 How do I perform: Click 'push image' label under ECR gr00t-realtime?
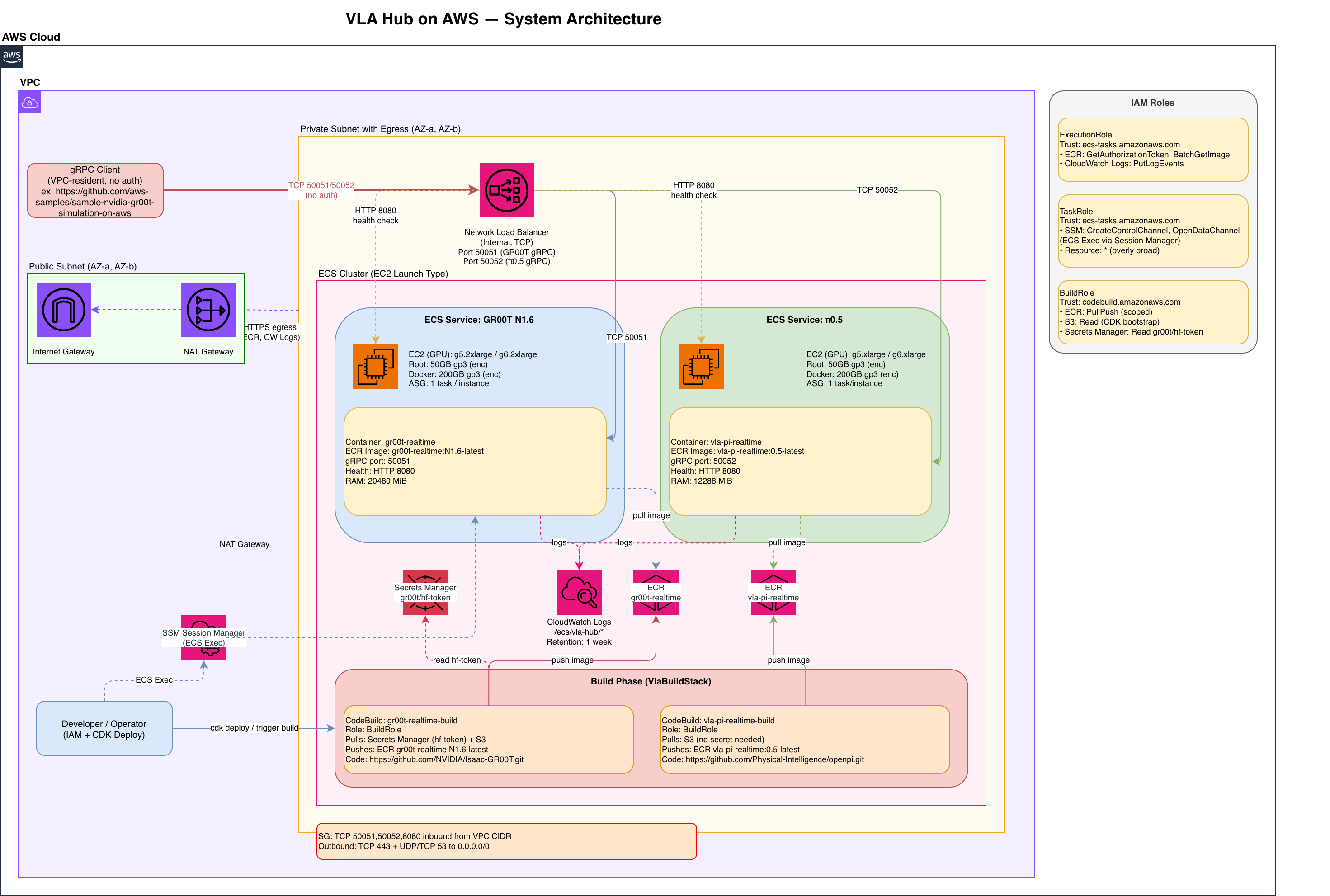(x=572, y=660)
